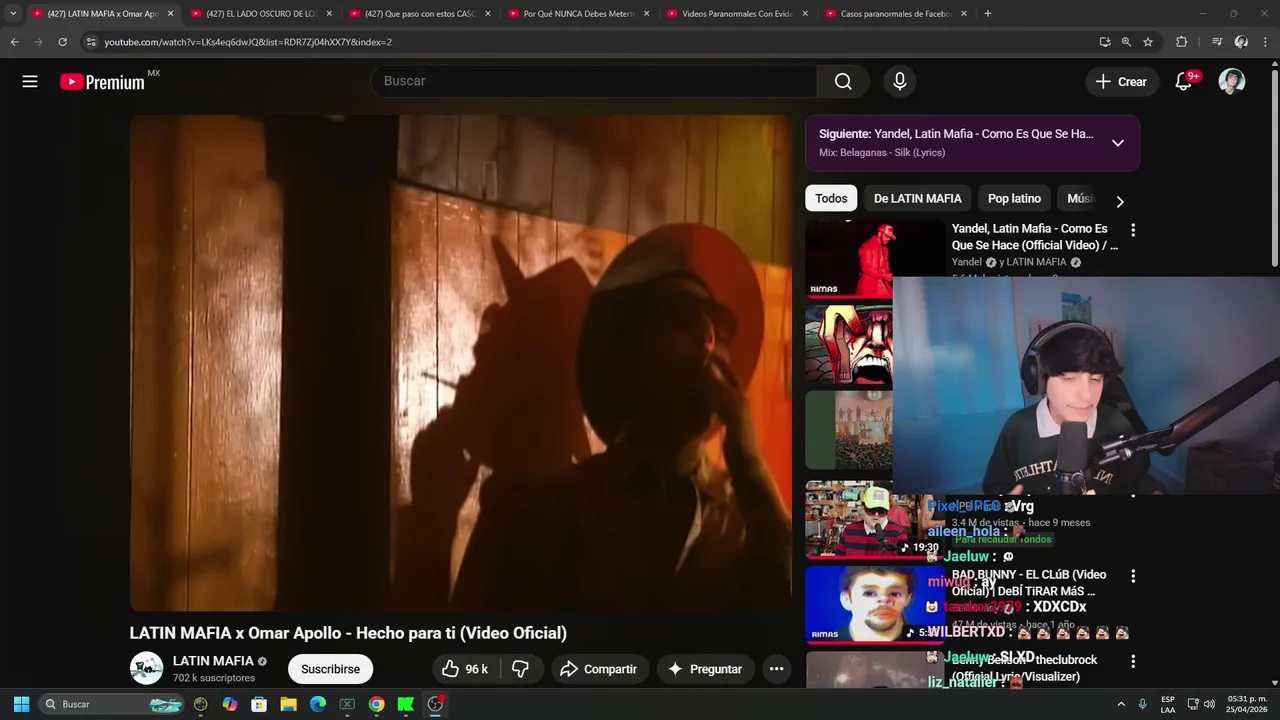Select the De LATIN MAFIA filter chip
This screenshot has width=1280, height=720.
point(917,198)
